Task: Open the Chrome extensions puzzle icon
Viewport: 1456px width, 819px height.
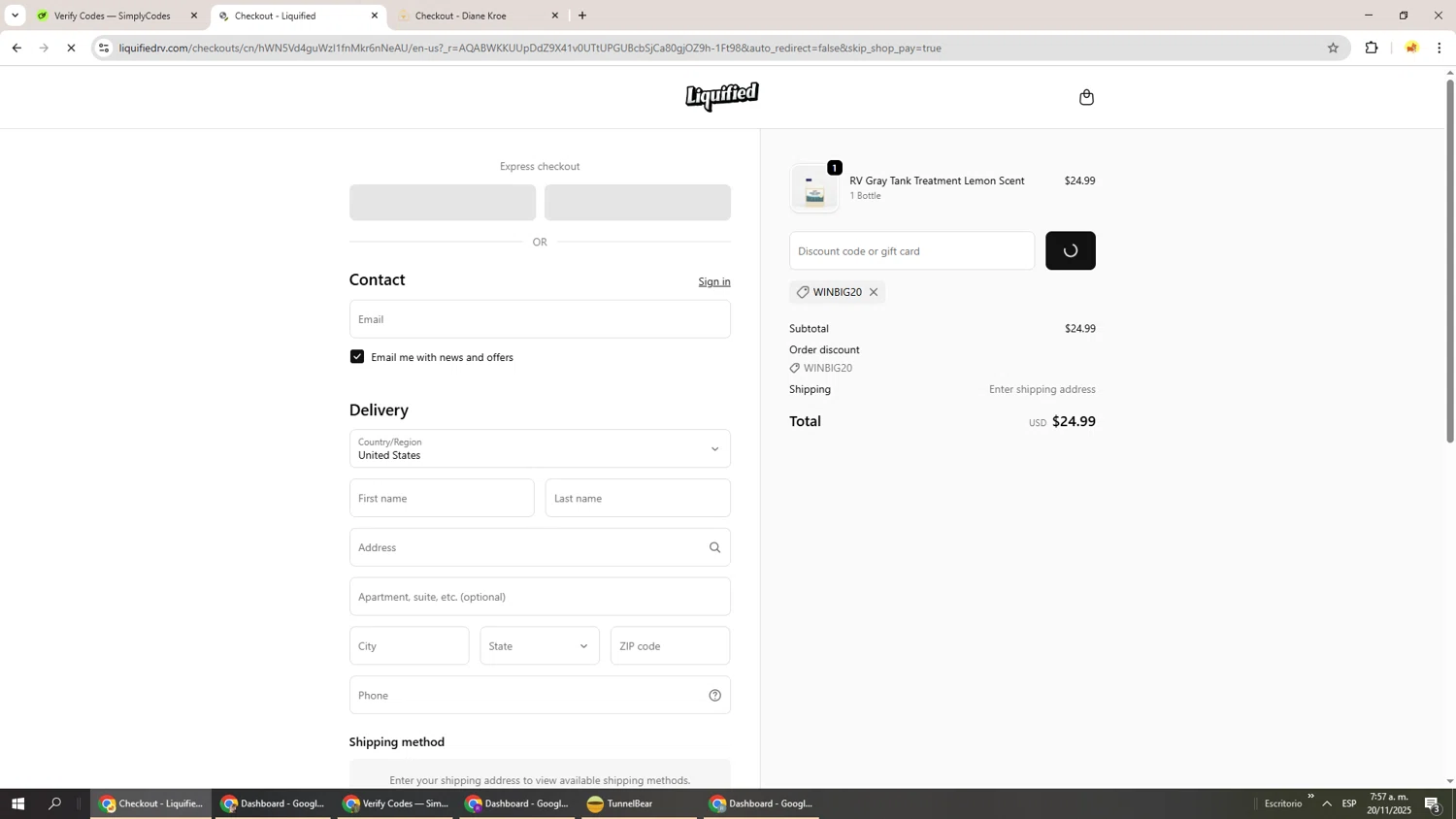Action: (x=1372, y=48)
